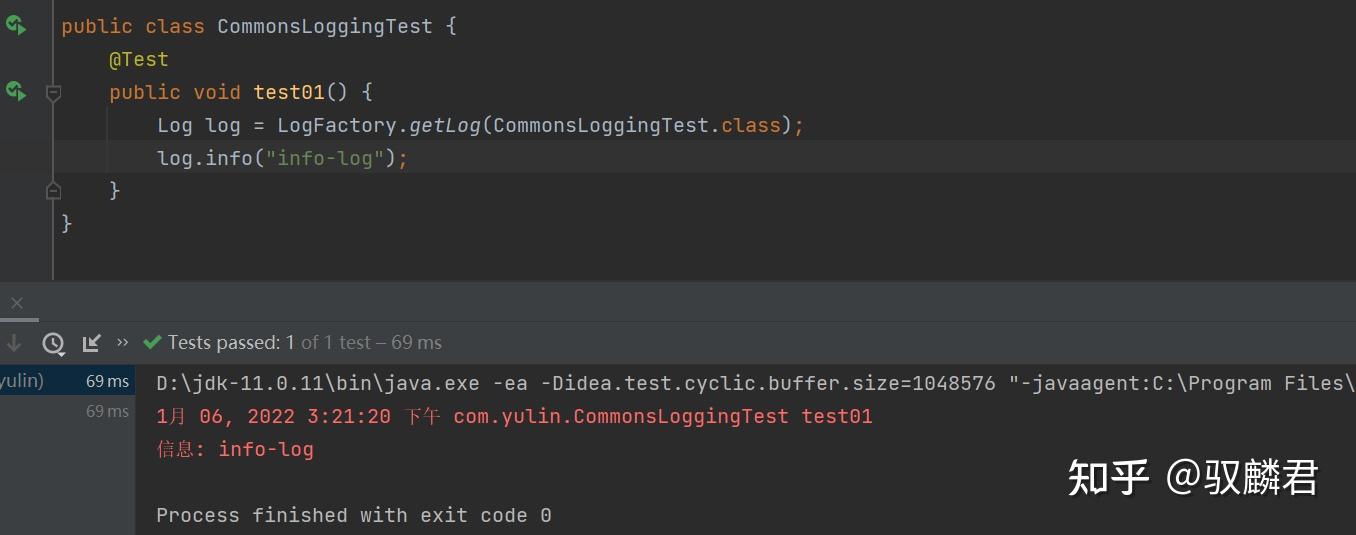
Task: Expand hidden toolbar actions double chevron
Action: tap(123, 342)
